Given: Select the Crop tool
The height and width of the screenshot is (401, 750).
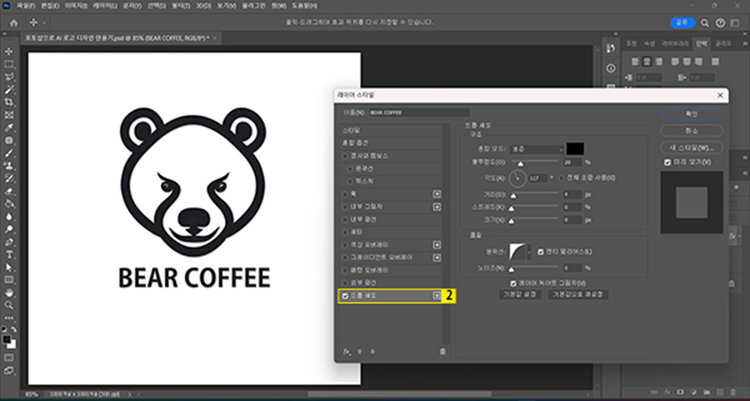Looking at the screenshot, I should pyautogui.click(x=9, y=101).
